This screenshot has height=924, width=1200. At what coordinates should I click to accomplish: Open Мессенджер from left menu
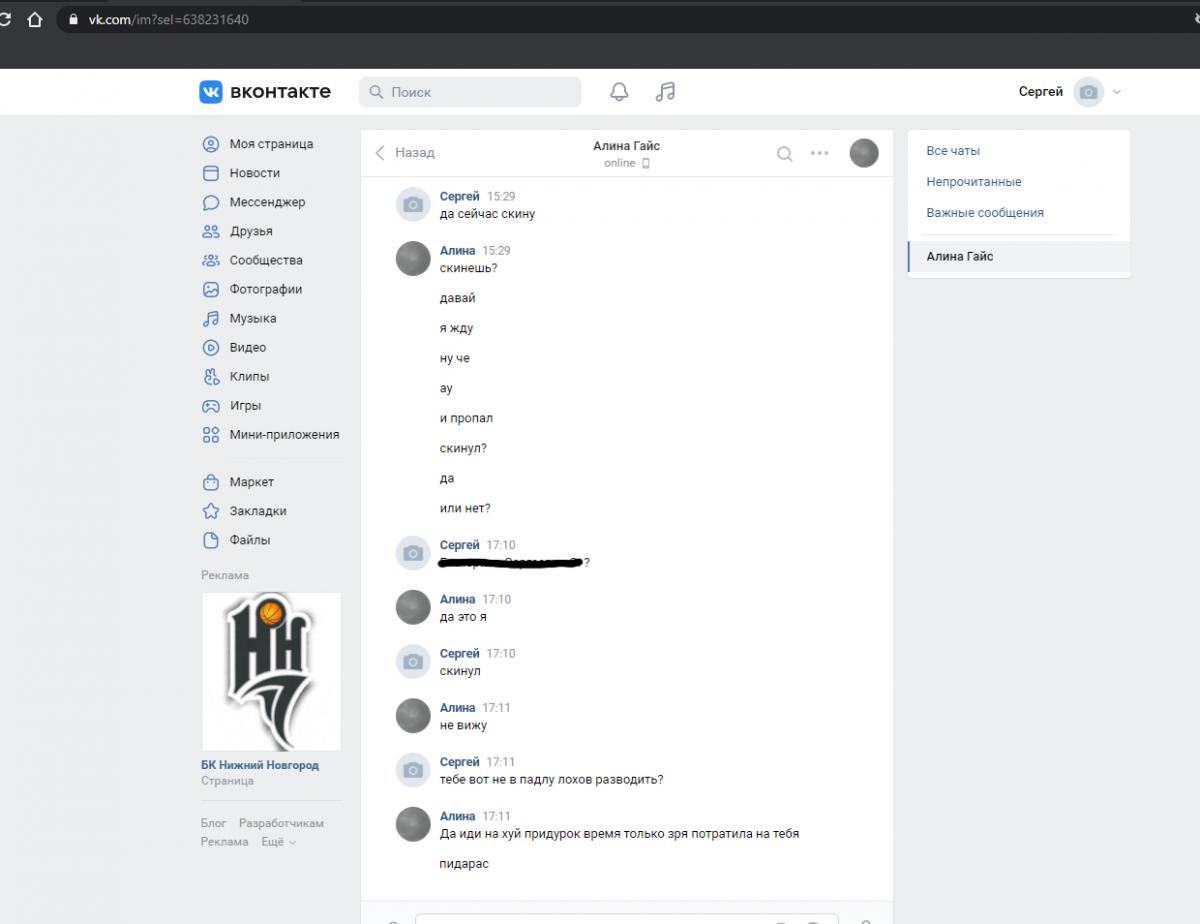click(266, 202)
